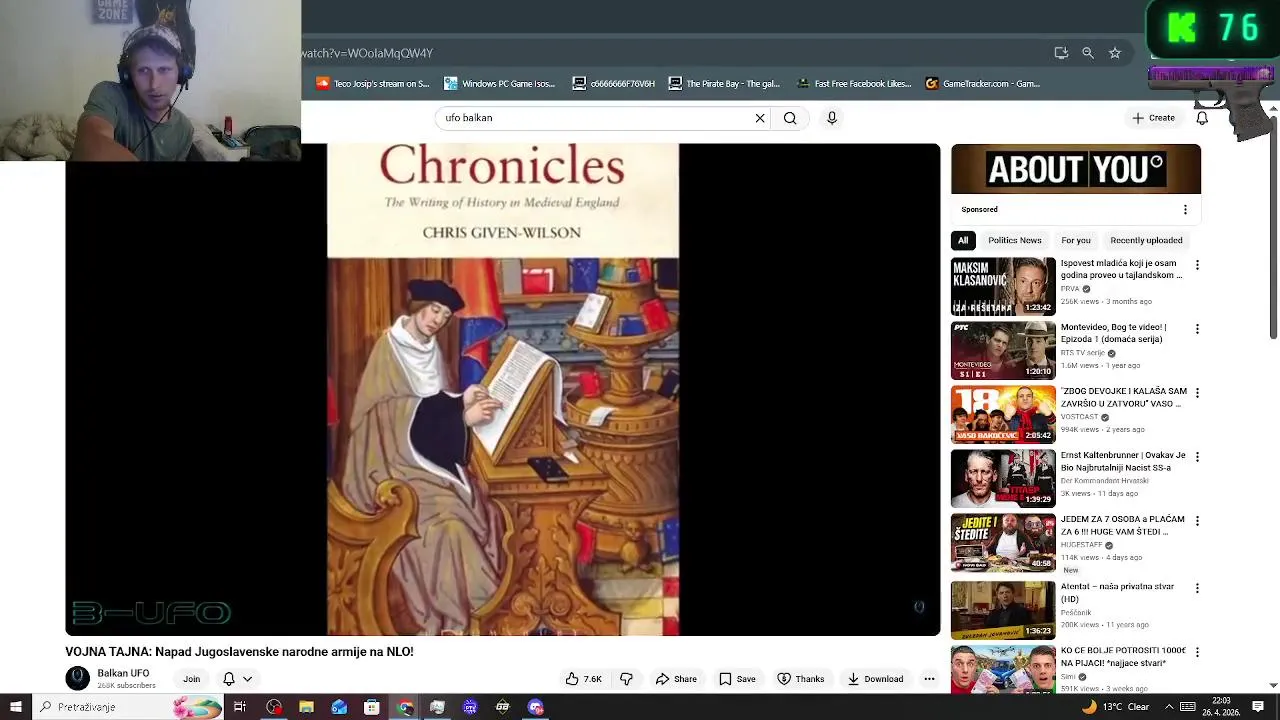Open options menu for 'Ispovest mladića' video
The width and height of the screenshot is (1280, 720).
tap(1197, 265)
